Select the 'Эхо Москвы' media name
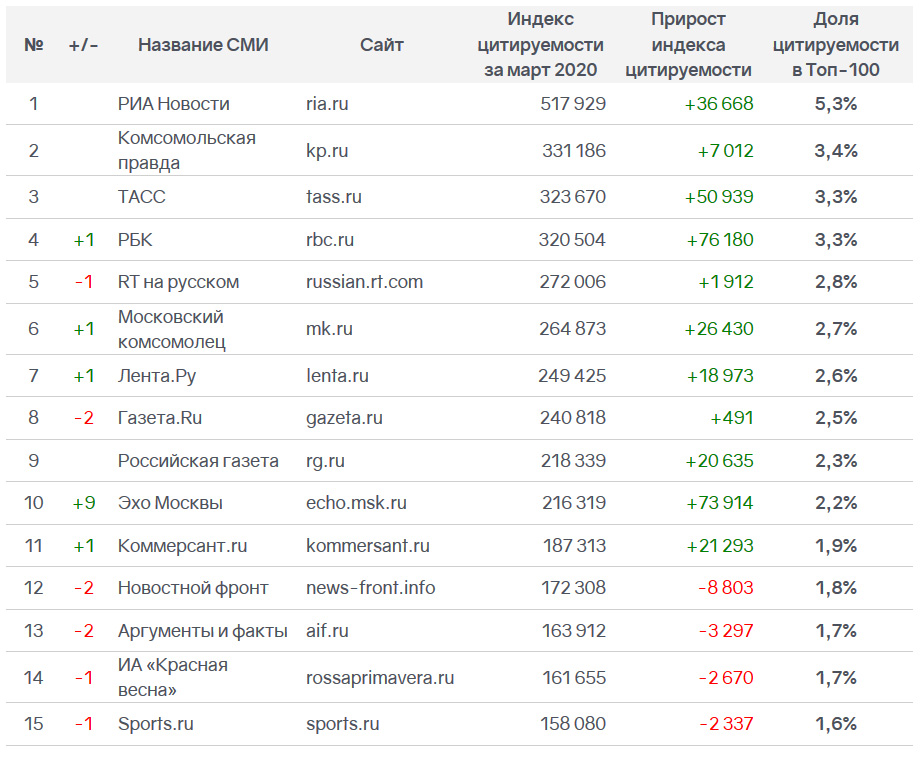The image size is (924, 760). click(x=170, y=503)
